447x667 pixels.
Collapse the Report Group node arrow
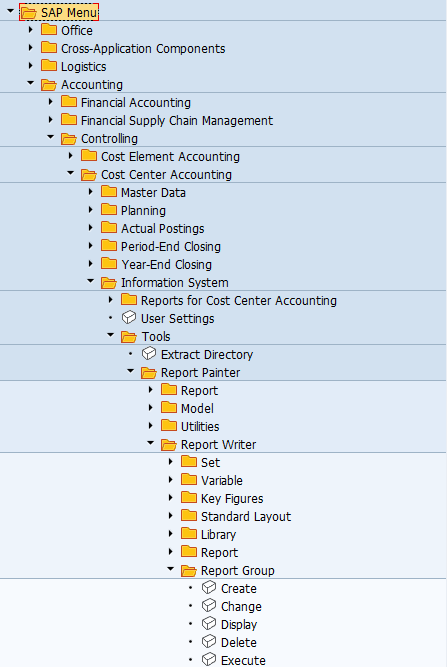[170, 569]
